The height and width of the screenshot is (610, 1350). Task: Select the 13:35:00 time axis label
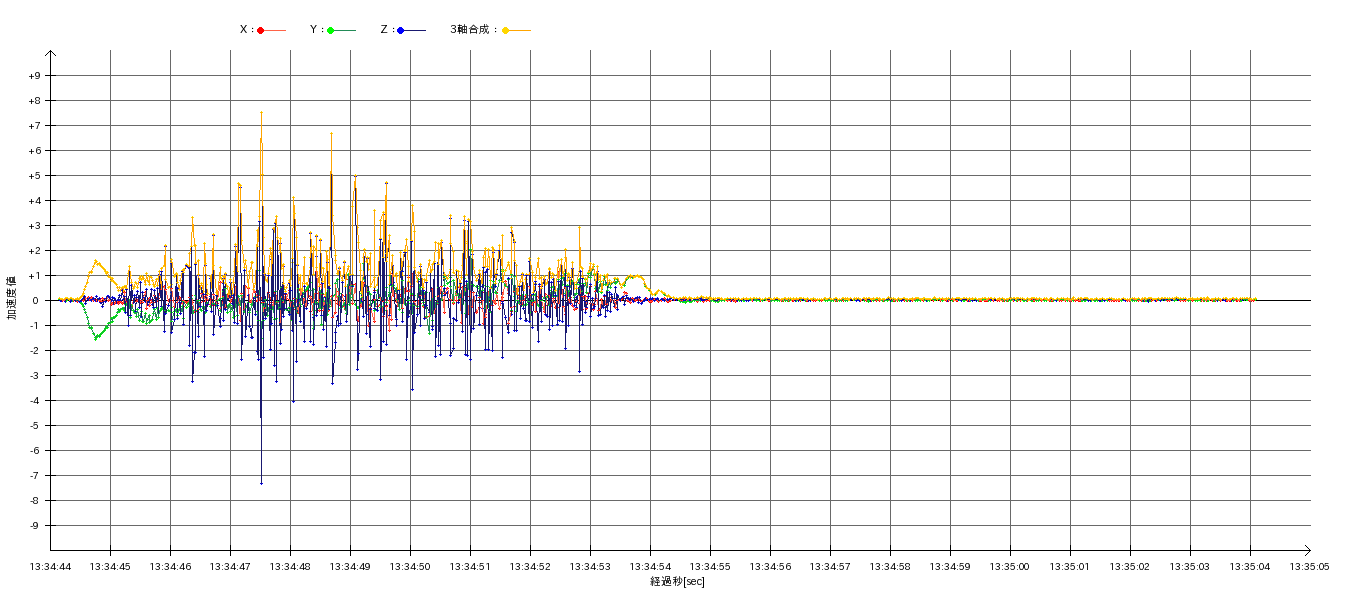point(1011,566)
